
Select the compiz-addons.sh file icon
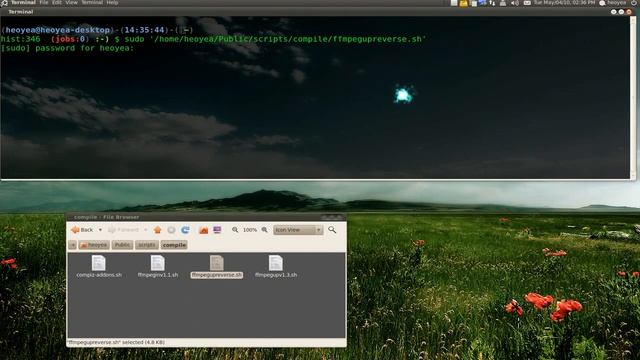[x=99, y=263]
